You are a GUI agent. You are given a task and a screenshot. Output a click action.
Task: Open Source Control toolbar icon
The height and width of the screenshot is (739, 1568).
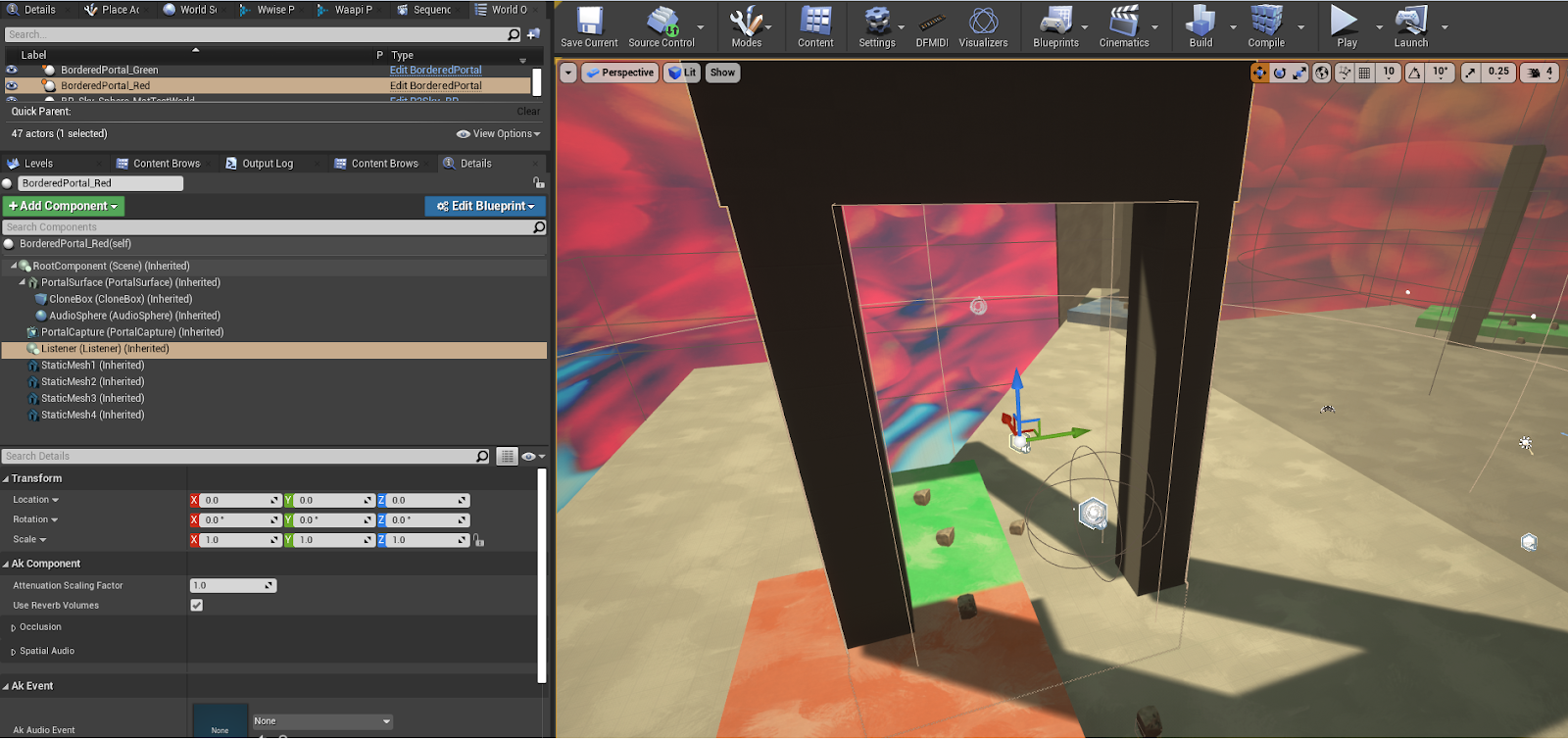click(x=661, y=26)
